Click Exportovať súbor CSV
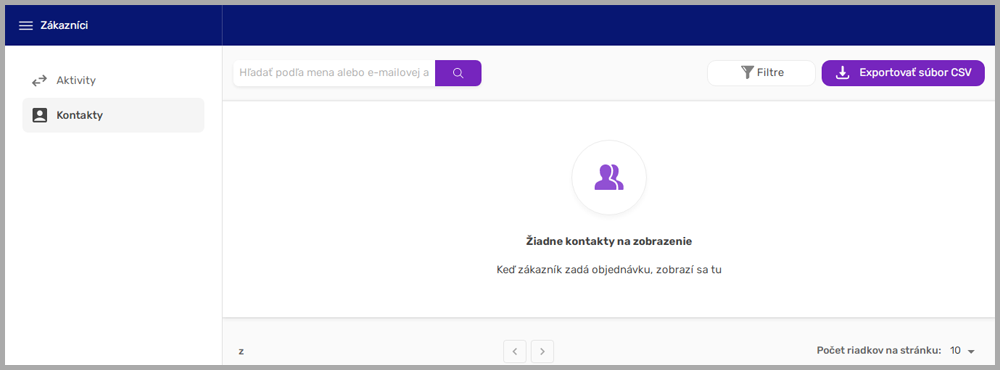Screen dimensions: 1000x370 903,73
